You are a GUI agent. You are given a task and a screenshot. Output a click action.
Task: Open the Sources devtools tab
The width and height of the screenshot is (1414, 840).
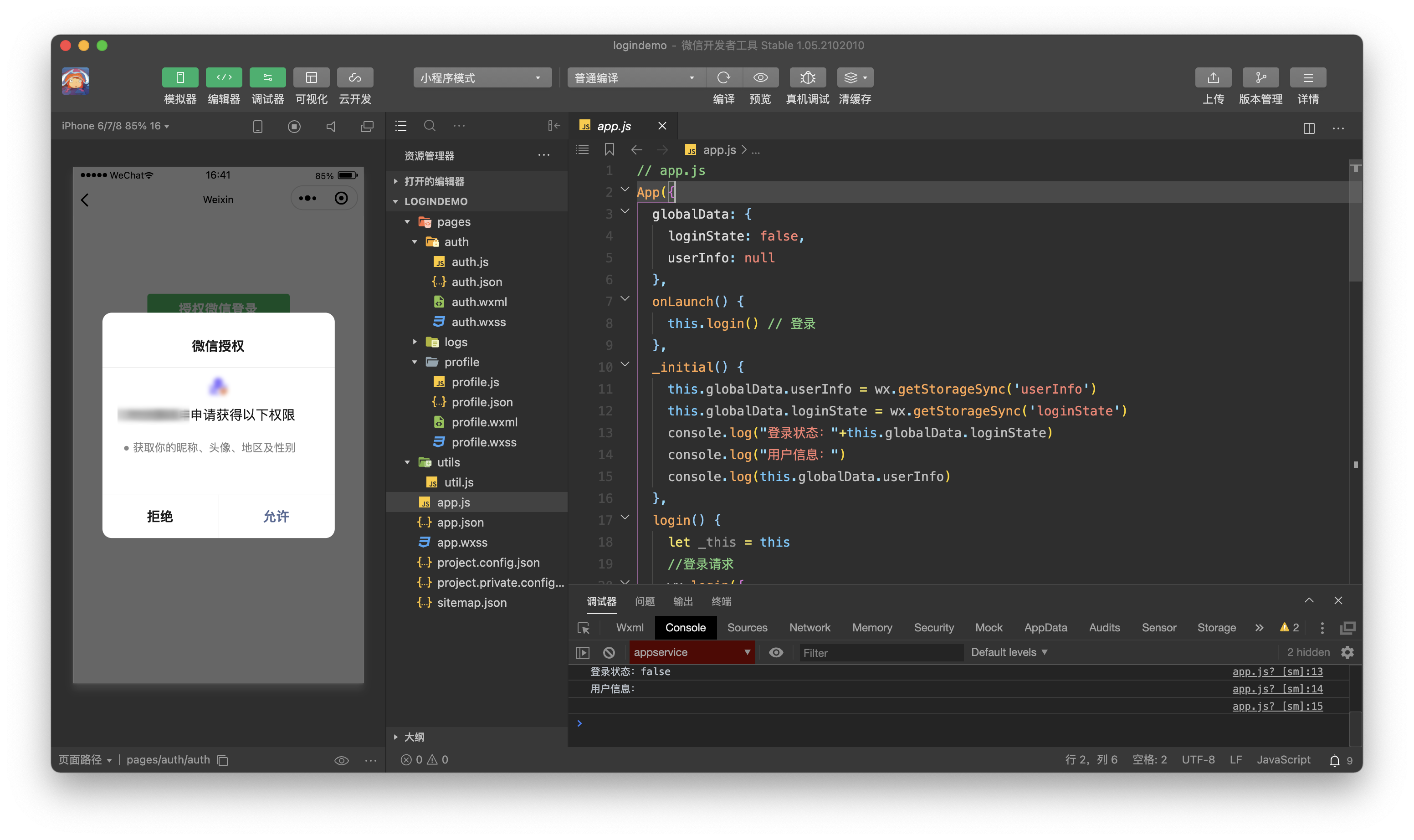[x=747, y=628]
